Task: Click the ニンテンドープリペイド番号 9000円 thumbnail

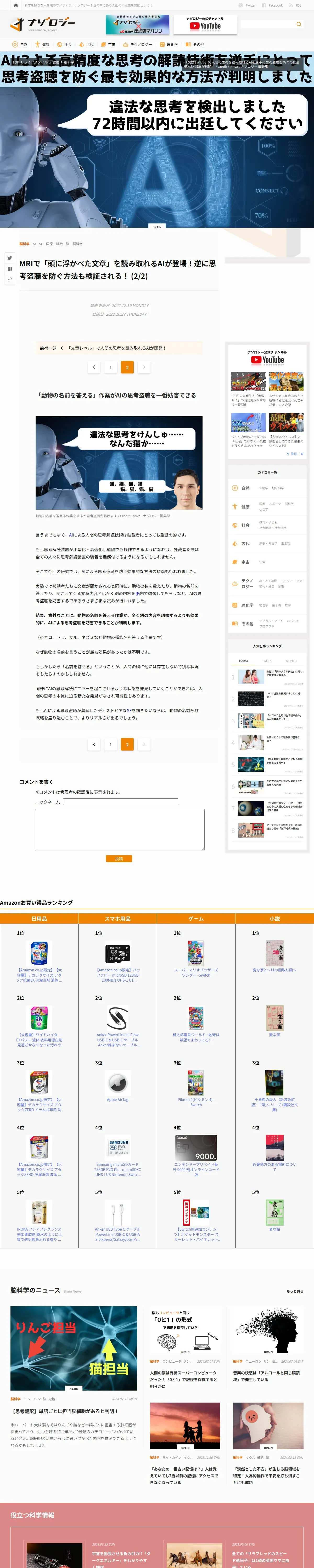Action: 196,1148
